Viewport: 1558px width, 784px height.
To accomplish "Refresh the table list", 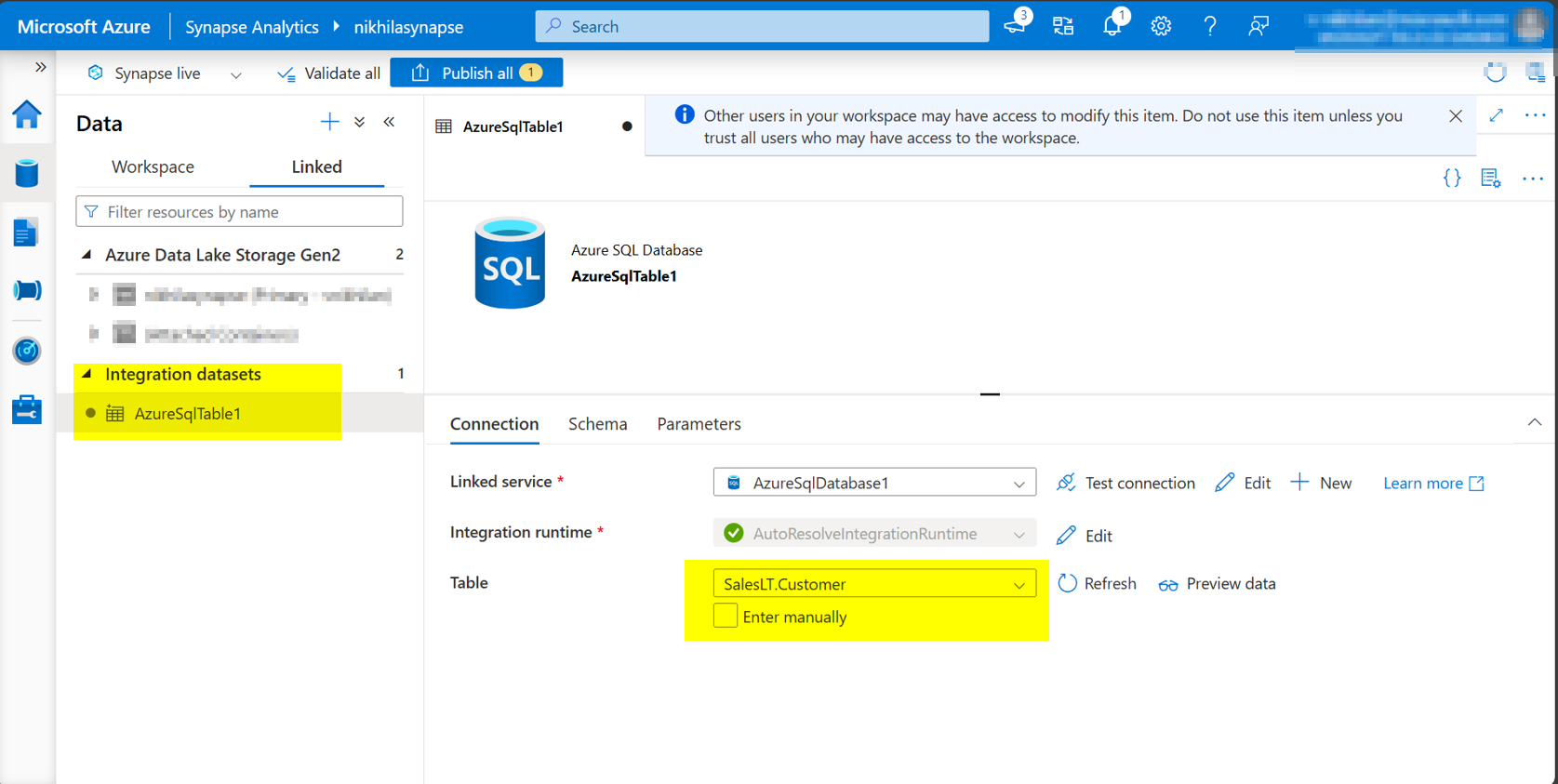I will point(1098,583).
